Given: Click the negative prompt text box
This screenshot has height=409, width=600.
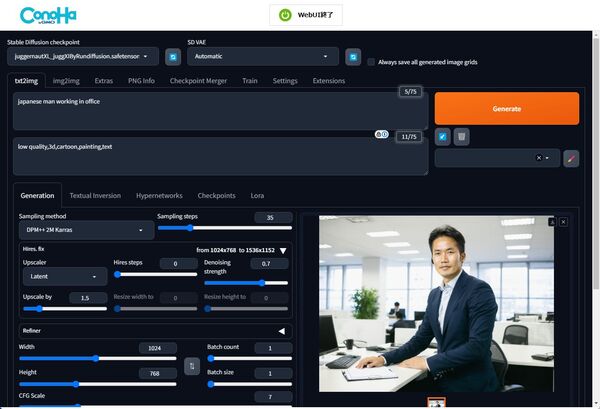Looking at the screenshot, I should (x=220, y=156).
